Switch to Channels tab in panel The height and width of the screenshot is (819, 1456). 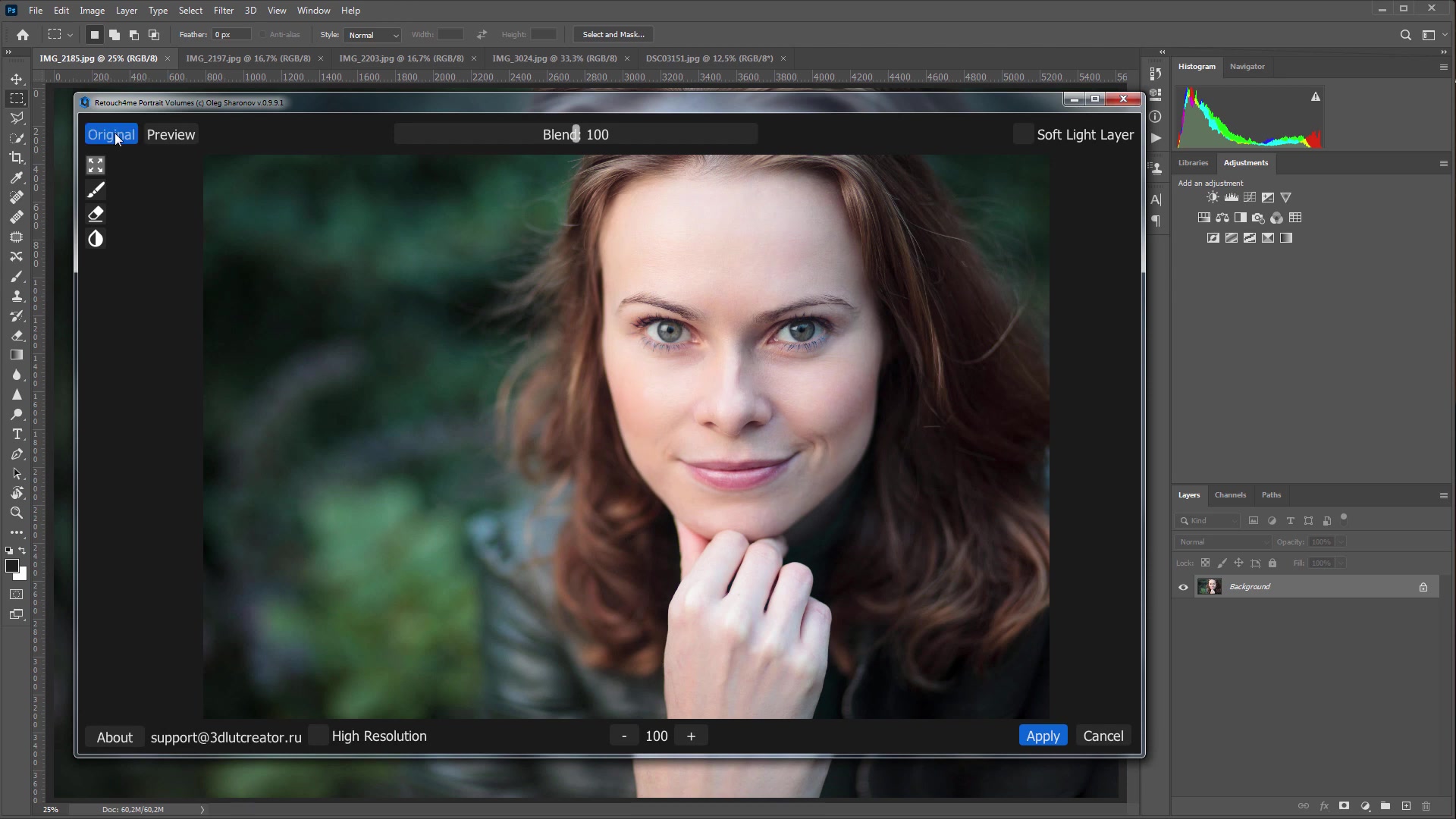pos(1231,494)
